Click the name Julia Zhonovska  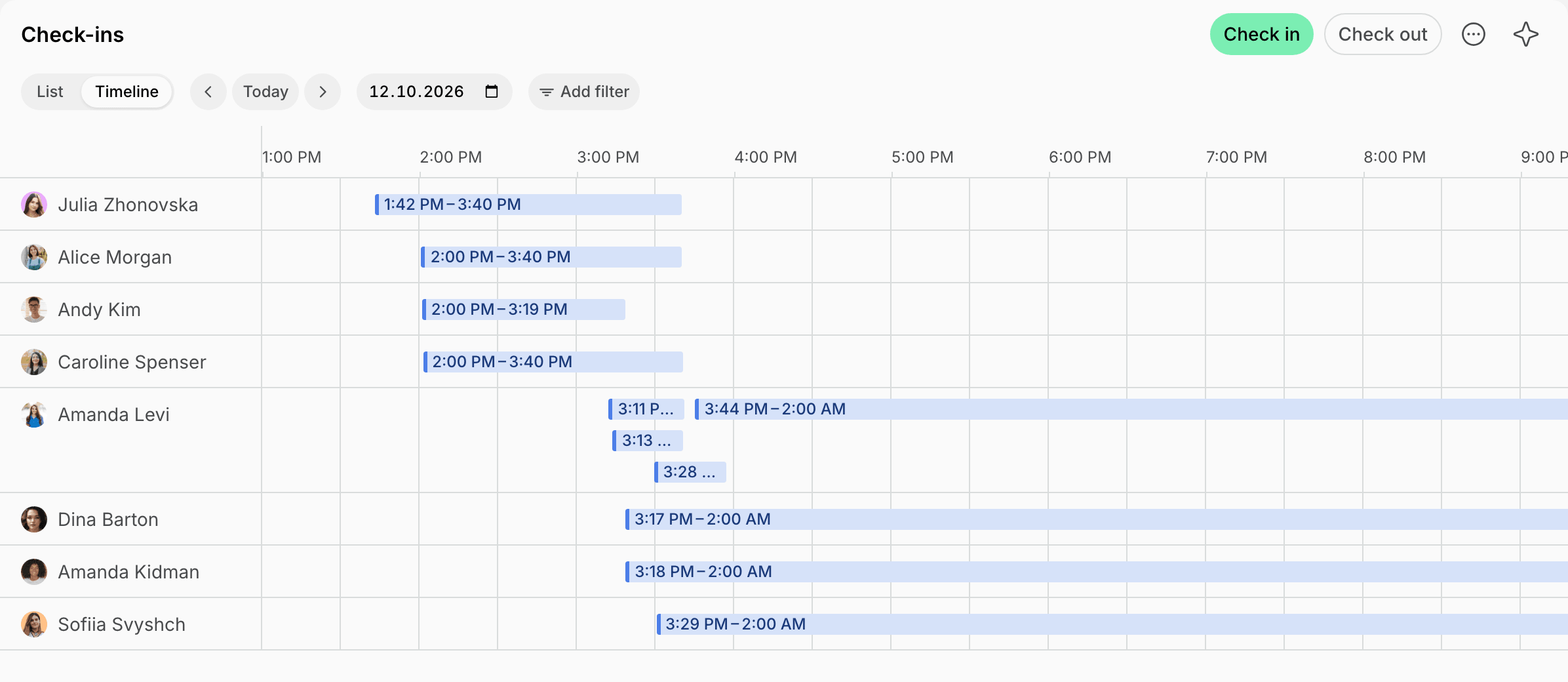click(x=128, y=205)
